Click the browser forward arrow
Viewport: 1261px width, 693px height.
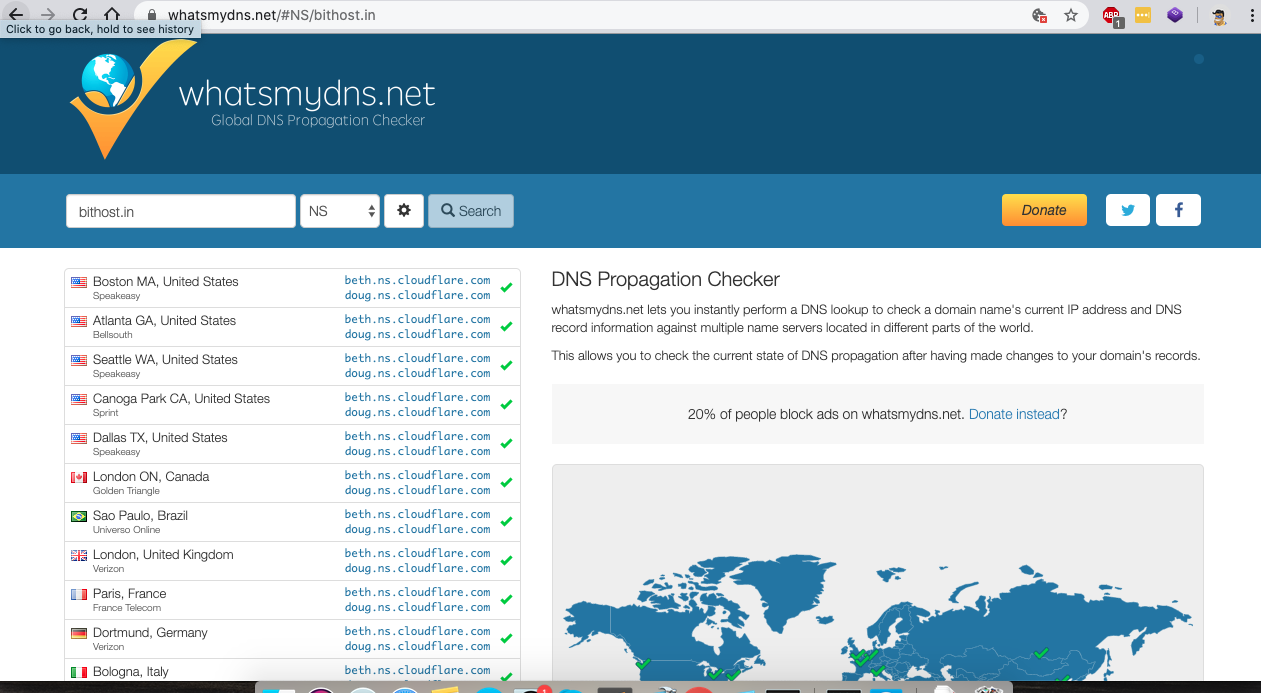[48, 15]
